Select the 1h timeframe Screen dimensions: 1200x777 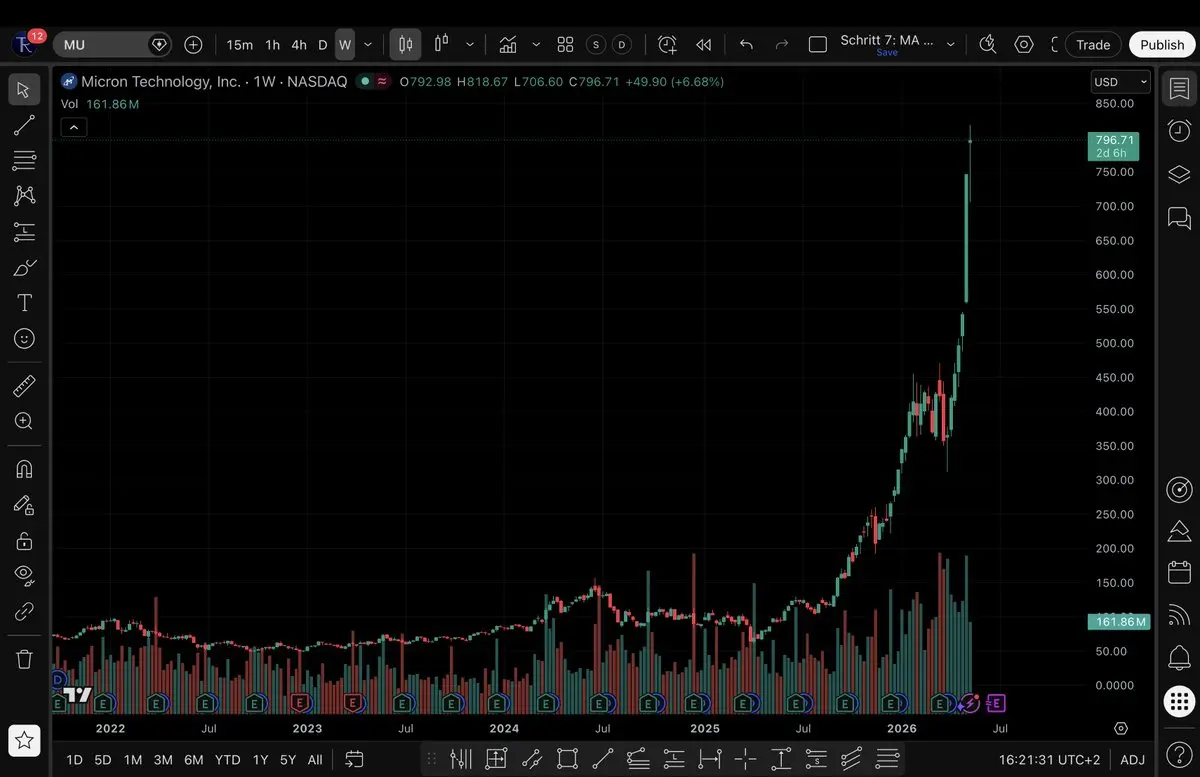tap(273, 45)
